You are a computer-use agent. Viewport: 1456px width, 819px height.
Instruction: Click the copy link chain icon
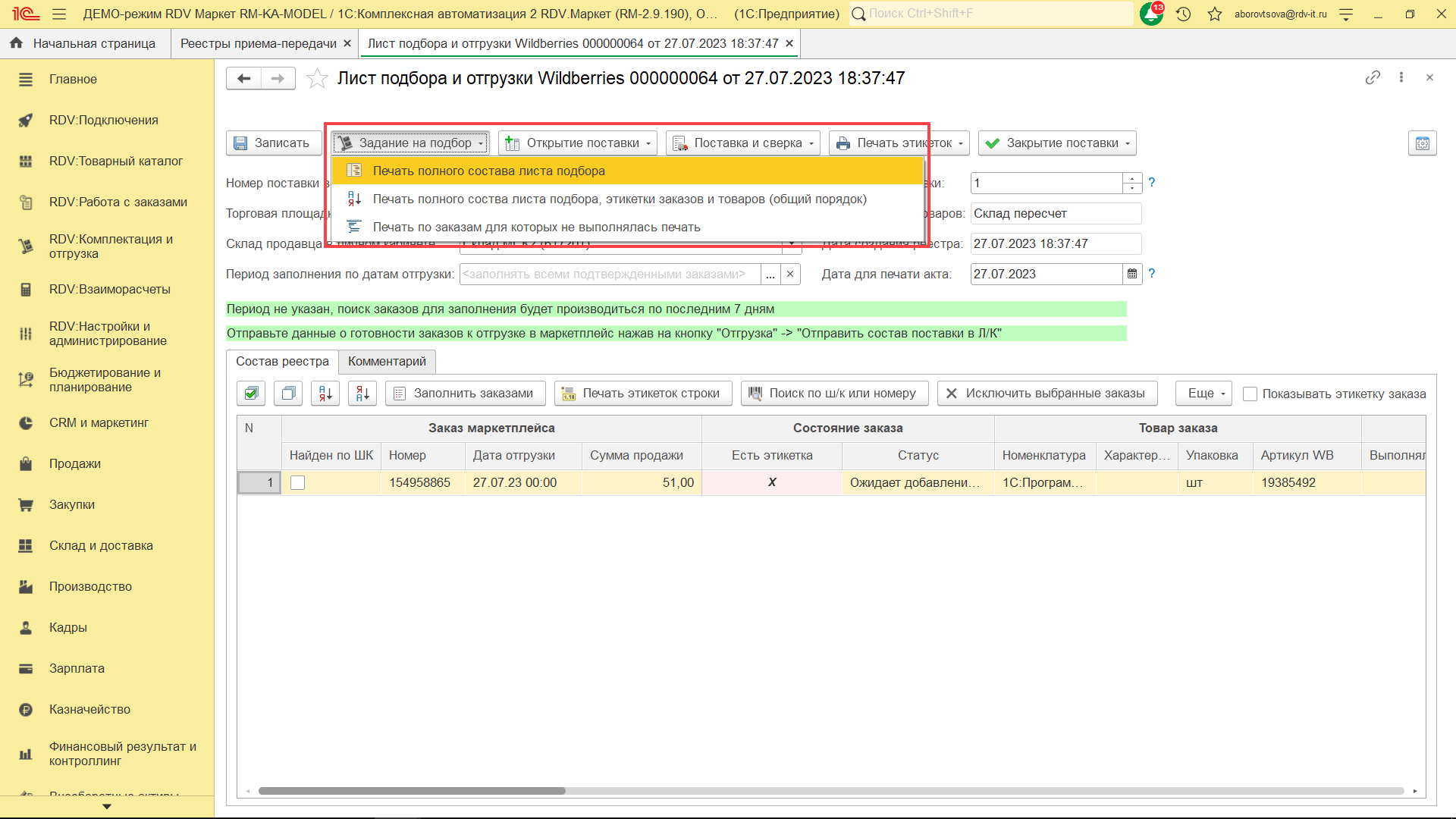(x=1372, y=77)
